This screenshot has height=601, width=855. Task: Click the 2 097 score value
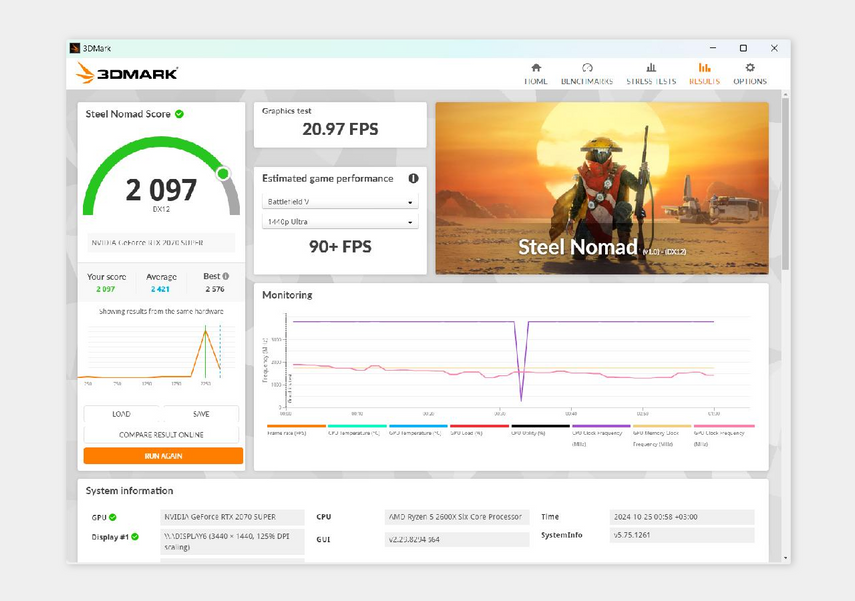(x=161, y=190)
